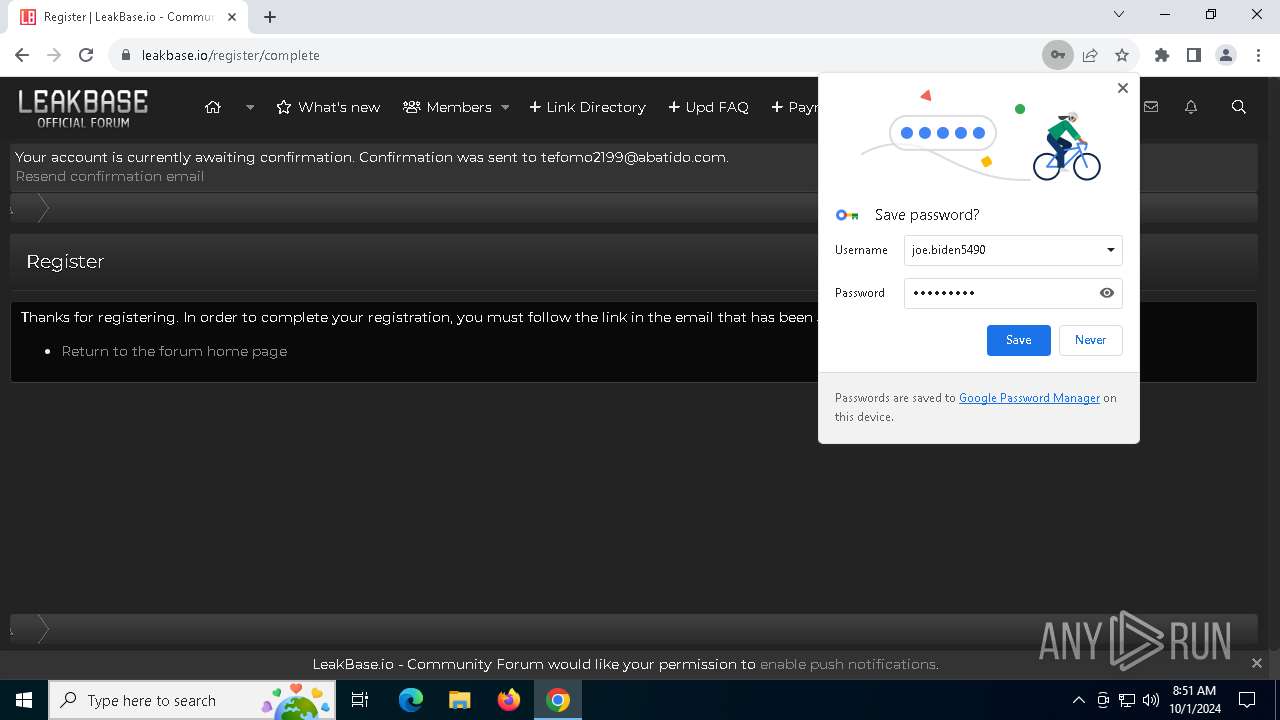
Task: Click the address bar URL
Action: pyautogui.click(x=231, y=55)
